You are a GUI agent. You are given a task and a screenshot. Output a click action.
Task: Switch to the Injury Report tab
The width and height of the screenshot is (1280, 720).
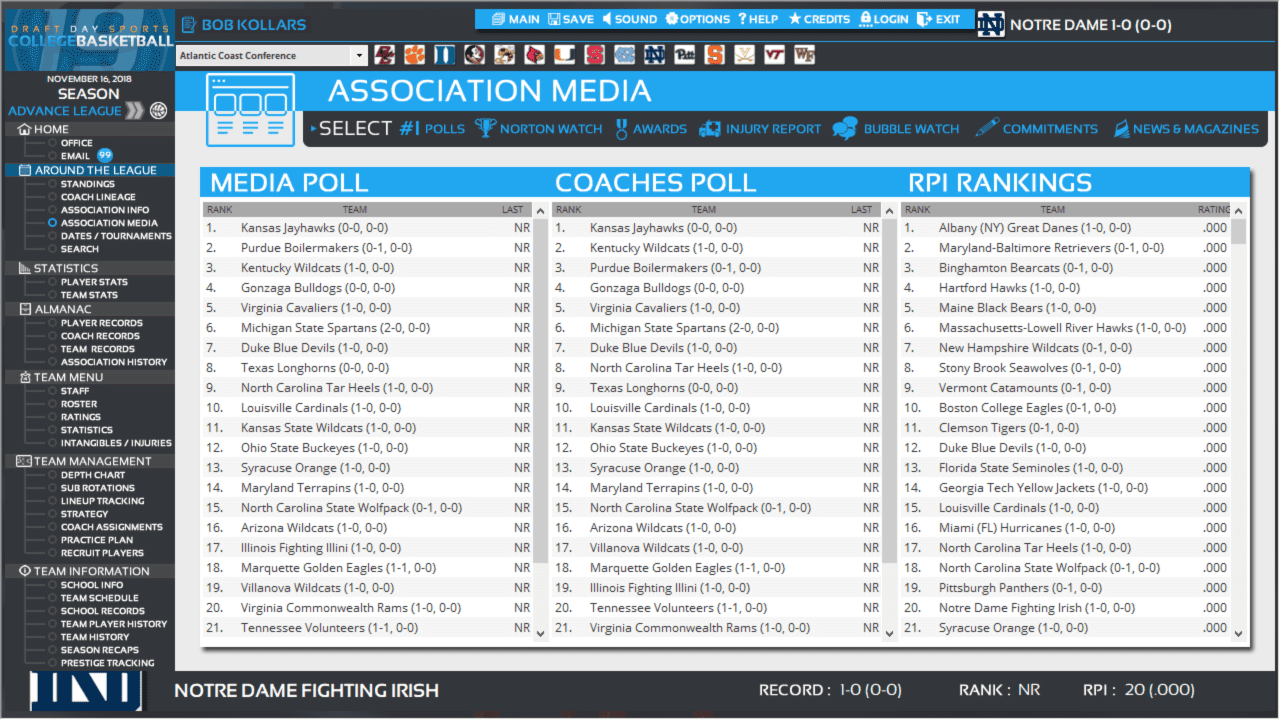tap(759, 129)
